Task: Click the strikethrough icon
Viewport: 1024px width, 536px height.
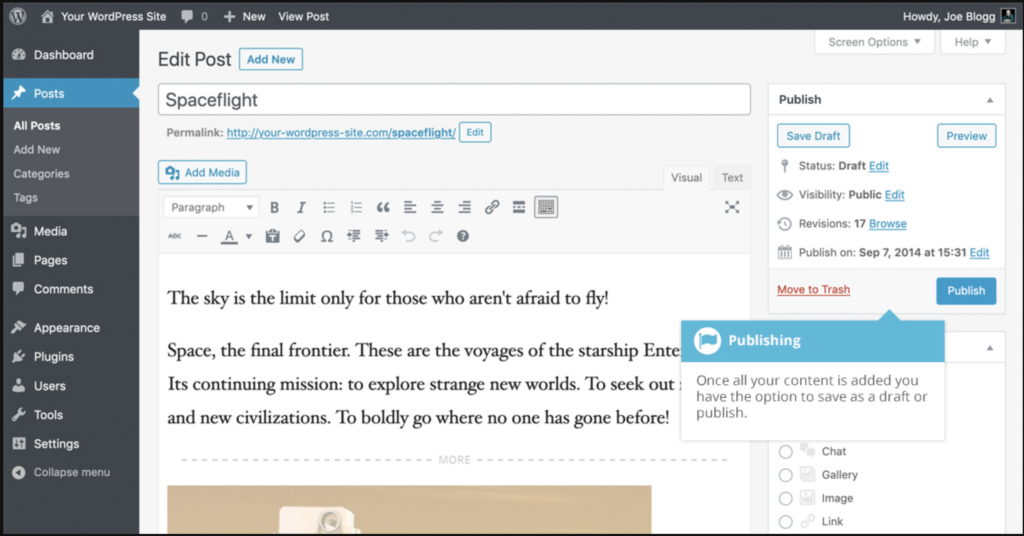Action: click(175, 237)
